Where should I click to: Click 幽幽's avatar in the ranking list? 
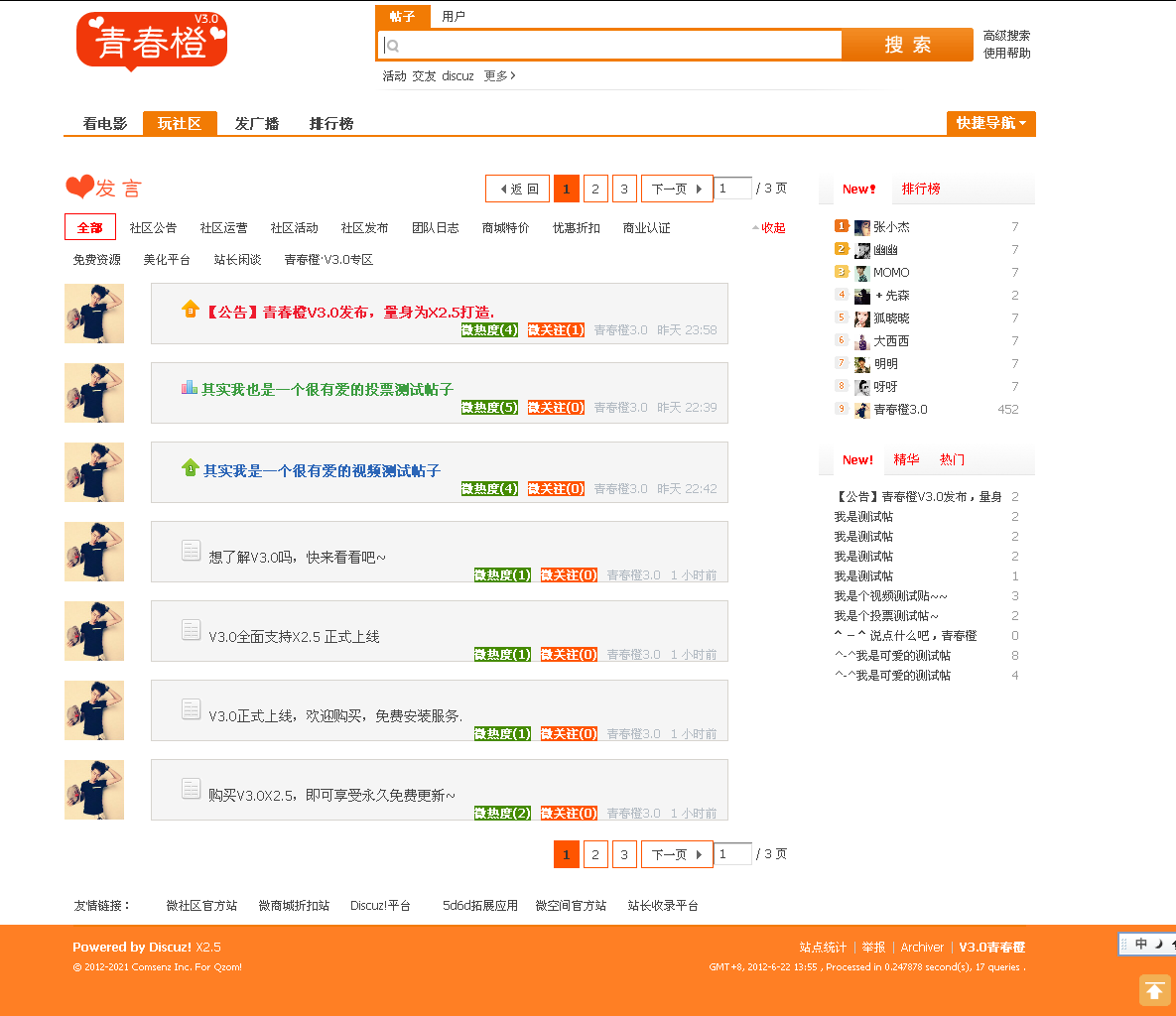tap(862, 250)
